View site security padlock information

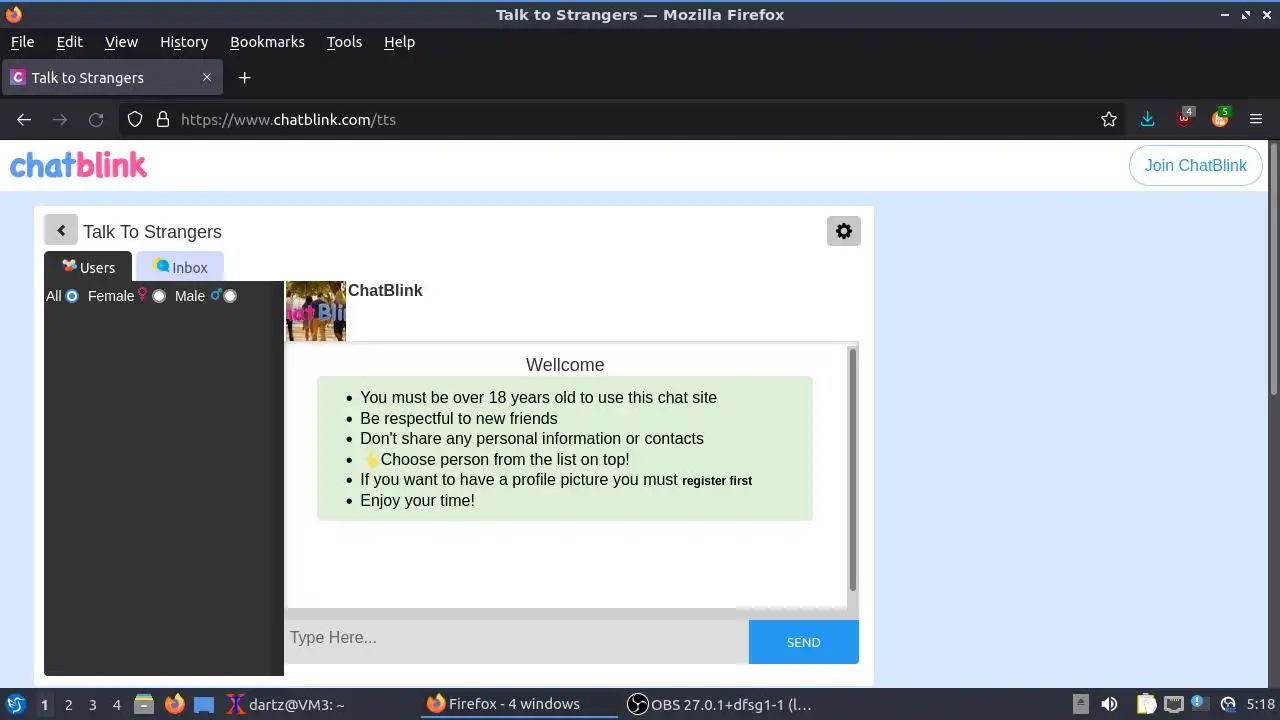pos(163,119)
